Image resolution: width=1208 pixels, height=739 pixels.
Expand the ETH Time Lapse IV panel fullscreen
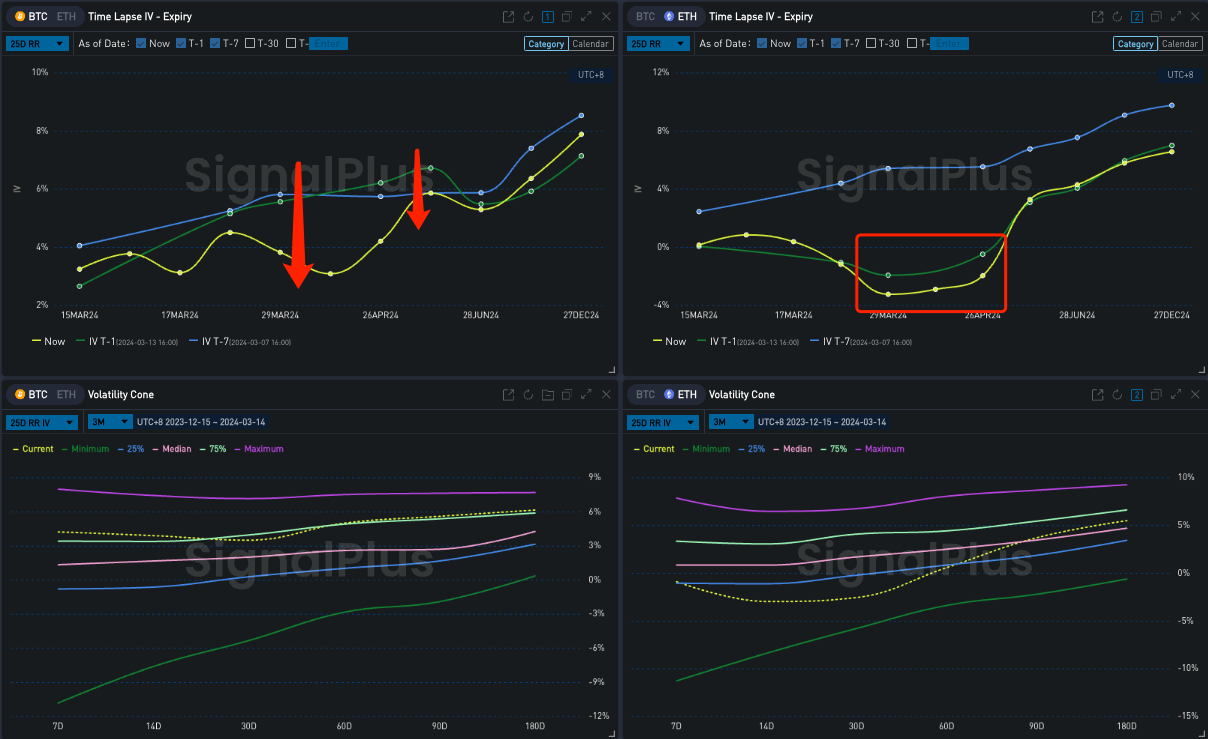pyautogui.click(x=1174, y=17)
